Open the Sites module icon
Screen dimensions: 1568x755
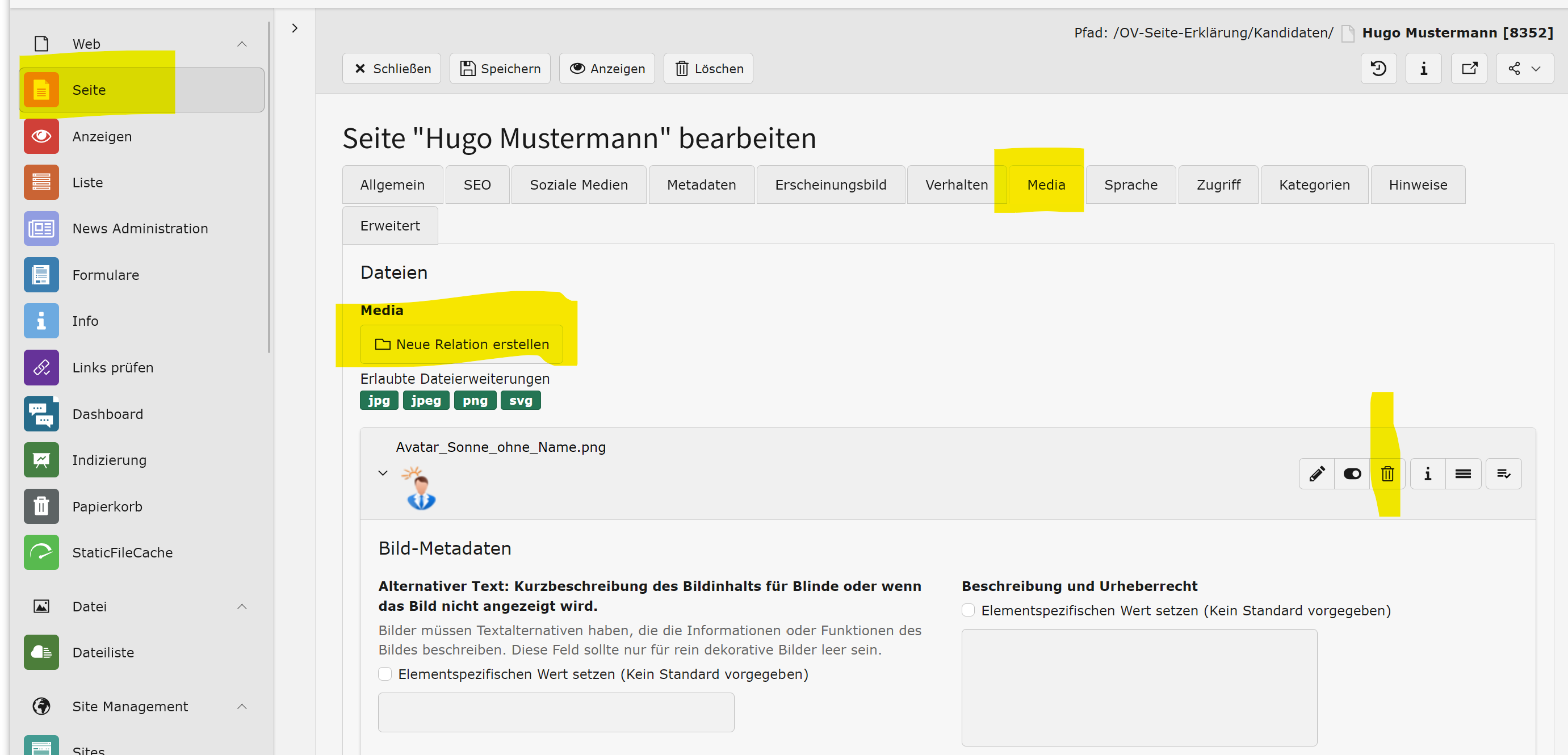[41, 746]
